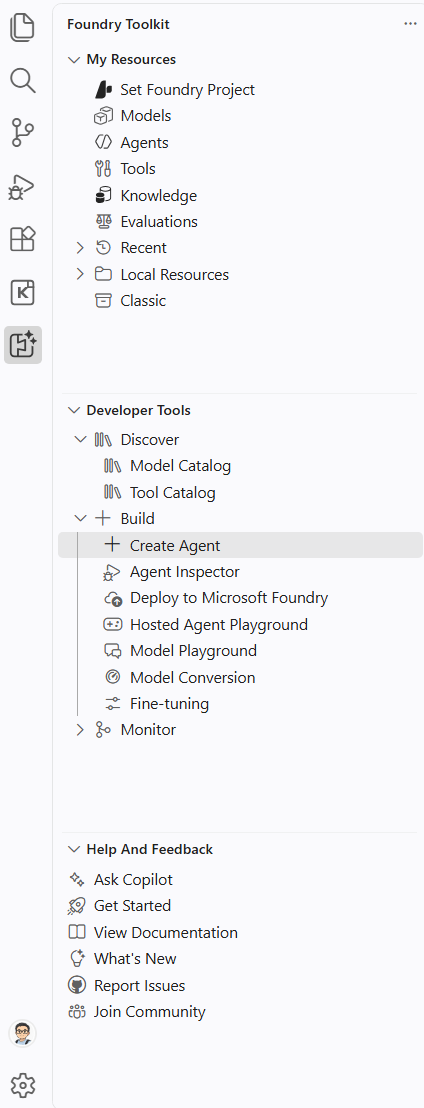The image size is (424, 1108).
Task: Click the Models cube icon
Action: [x=104, y=116]
